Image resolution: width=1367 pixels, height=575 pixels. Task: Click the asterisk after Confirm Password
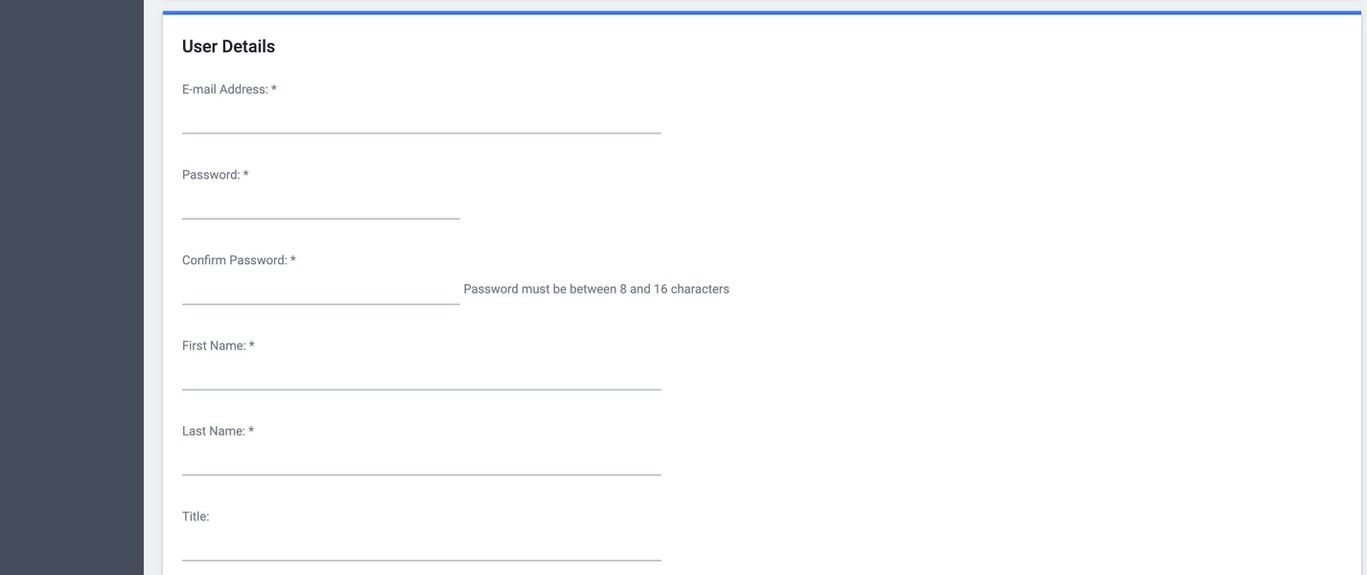click(293, 260)
